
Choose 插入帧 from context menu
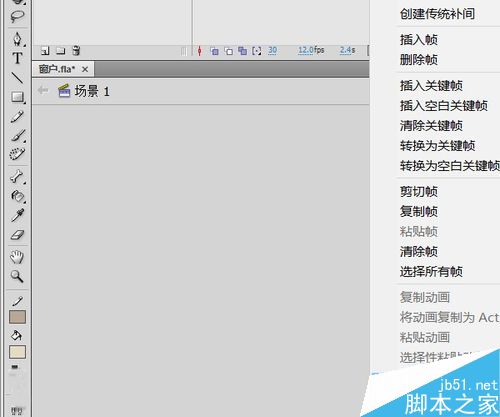pos(419,40)
